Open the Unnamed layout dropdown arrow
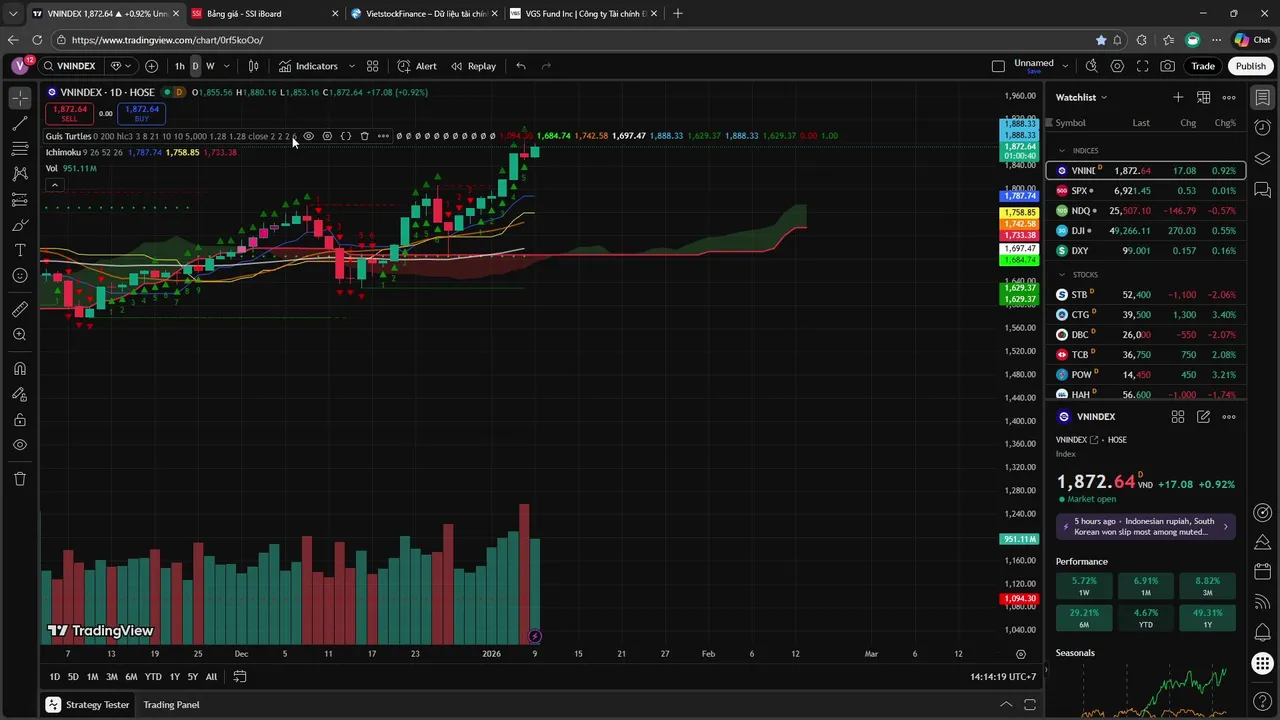 [x=1065, y=66]
